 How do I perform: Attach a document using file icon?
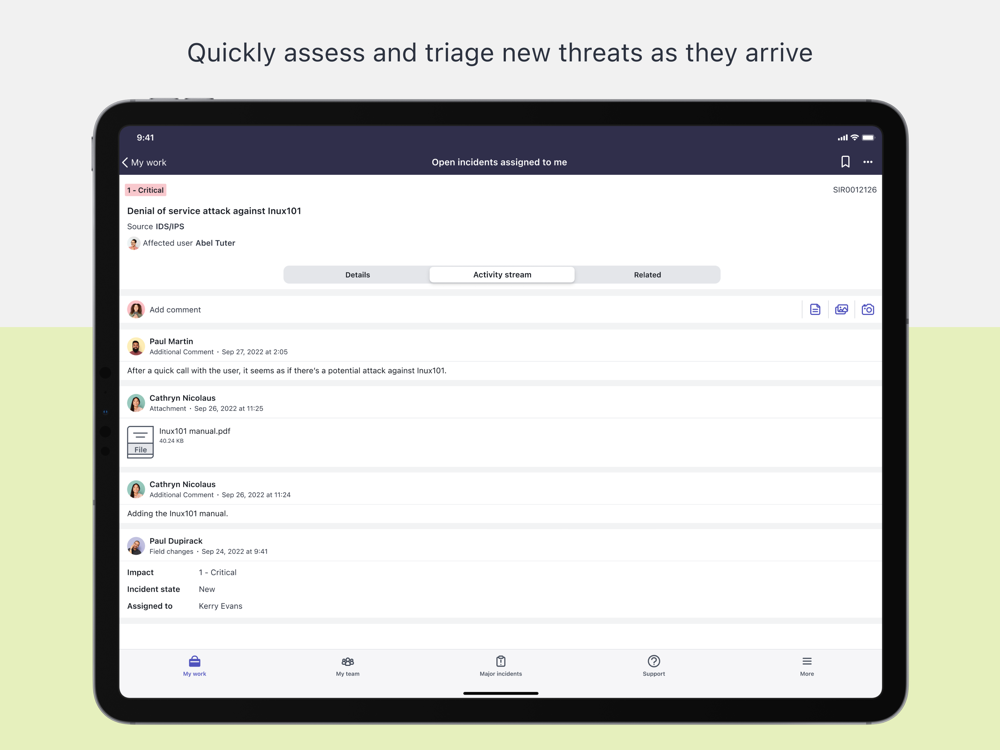coord(815,310)
